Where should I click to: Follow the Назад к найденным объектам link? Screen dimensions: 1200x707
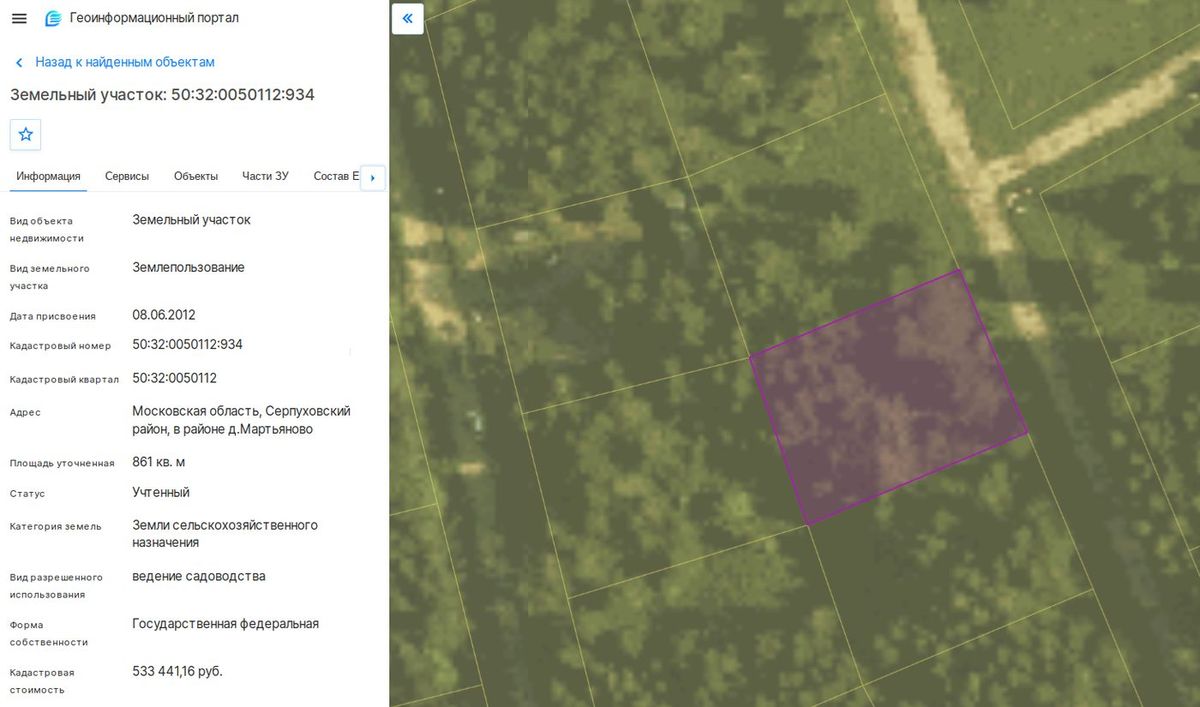(x=125, y=62)
